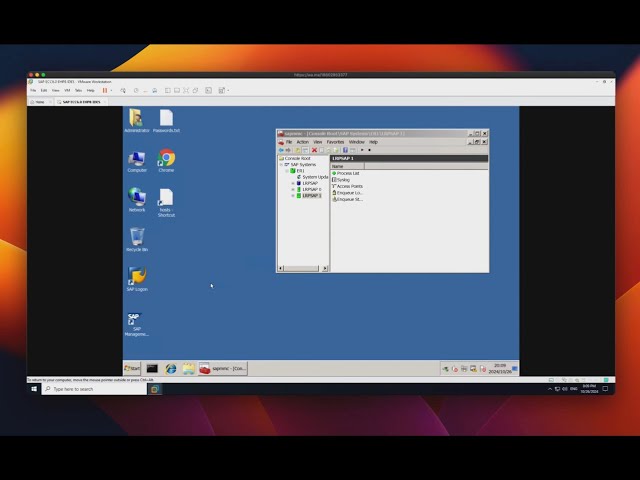Click the Name column header
Image resolution: width=640 pixels, height=480 pixels.
347,167
